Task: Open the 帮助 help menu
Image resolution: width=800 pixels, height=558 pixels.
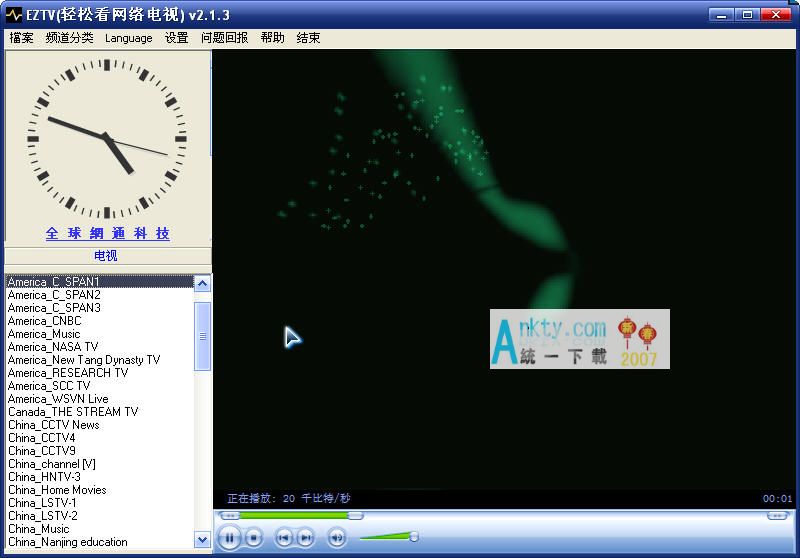Action: (x=272, y=38)
